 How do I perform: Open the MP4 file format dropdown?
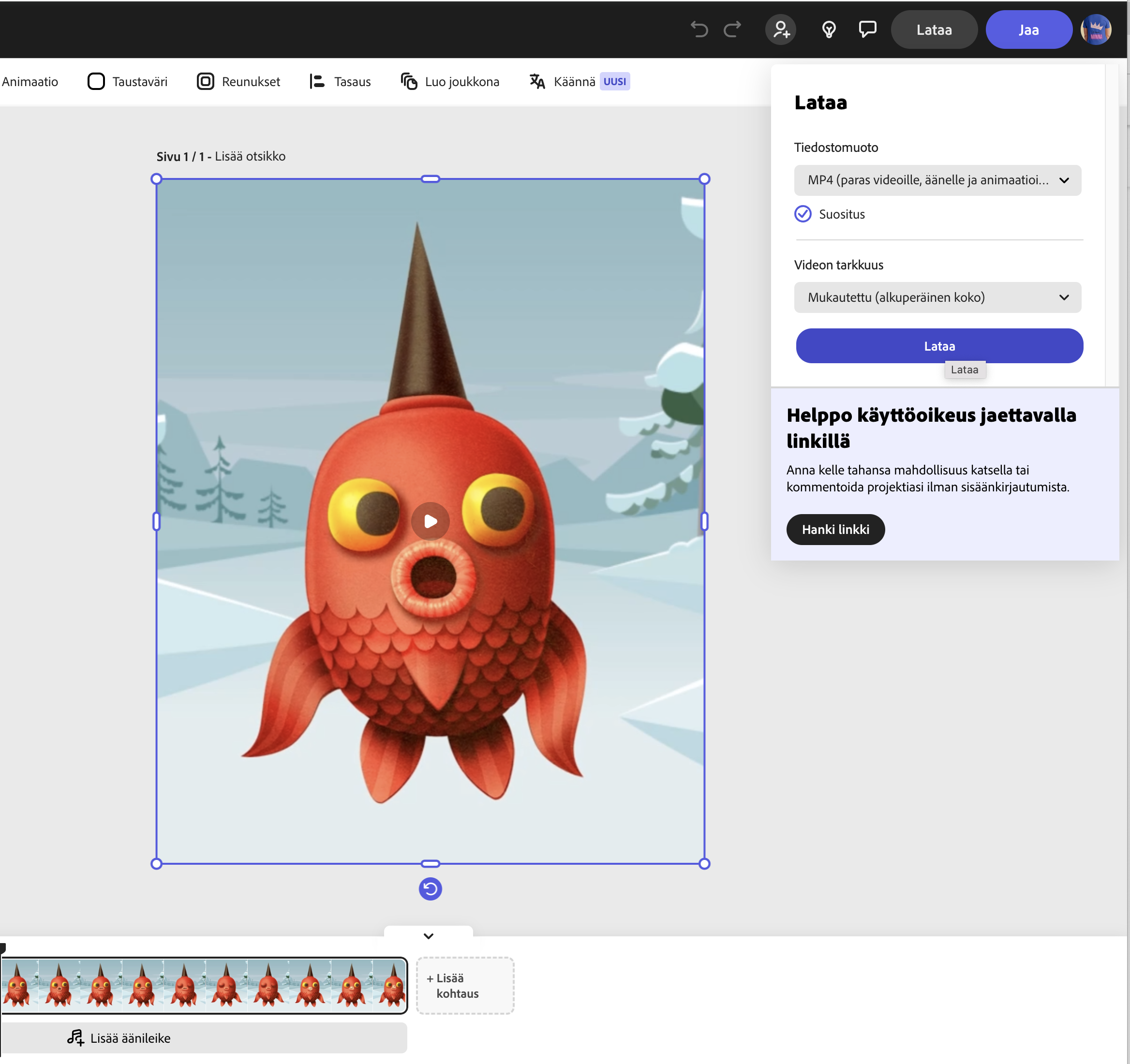pos(937,180)
